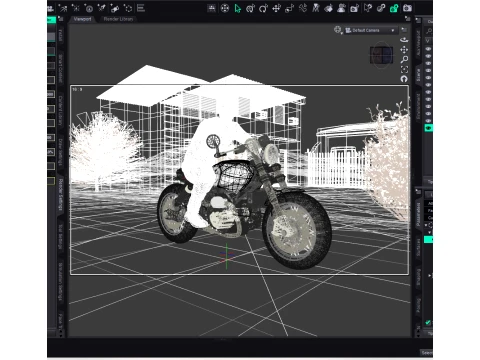Screen dimensions: 480x360
Task: Toggle the sixth eye visibility icon in Scene
Action: pyautogui.click(x=428, y=85)
